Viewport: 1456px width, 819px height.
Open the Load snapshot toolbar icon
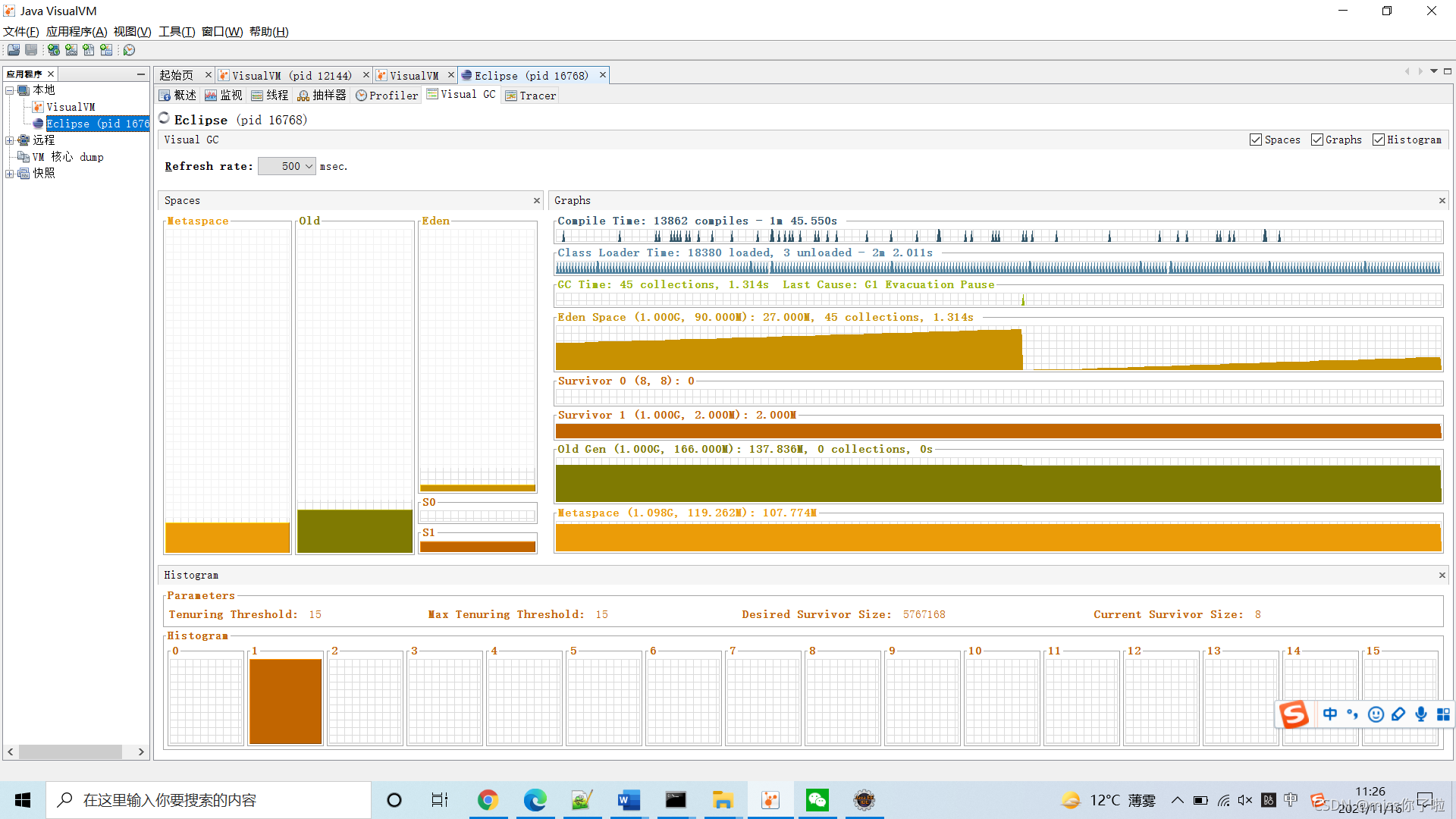13,50
